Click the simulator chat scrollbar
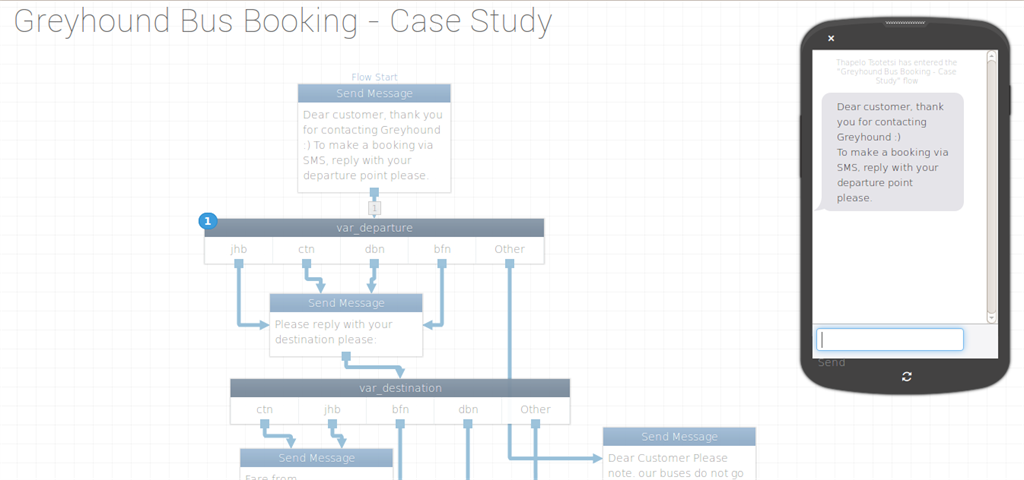This screenshot has height=480, width=1024. click(x=991, y=186)
